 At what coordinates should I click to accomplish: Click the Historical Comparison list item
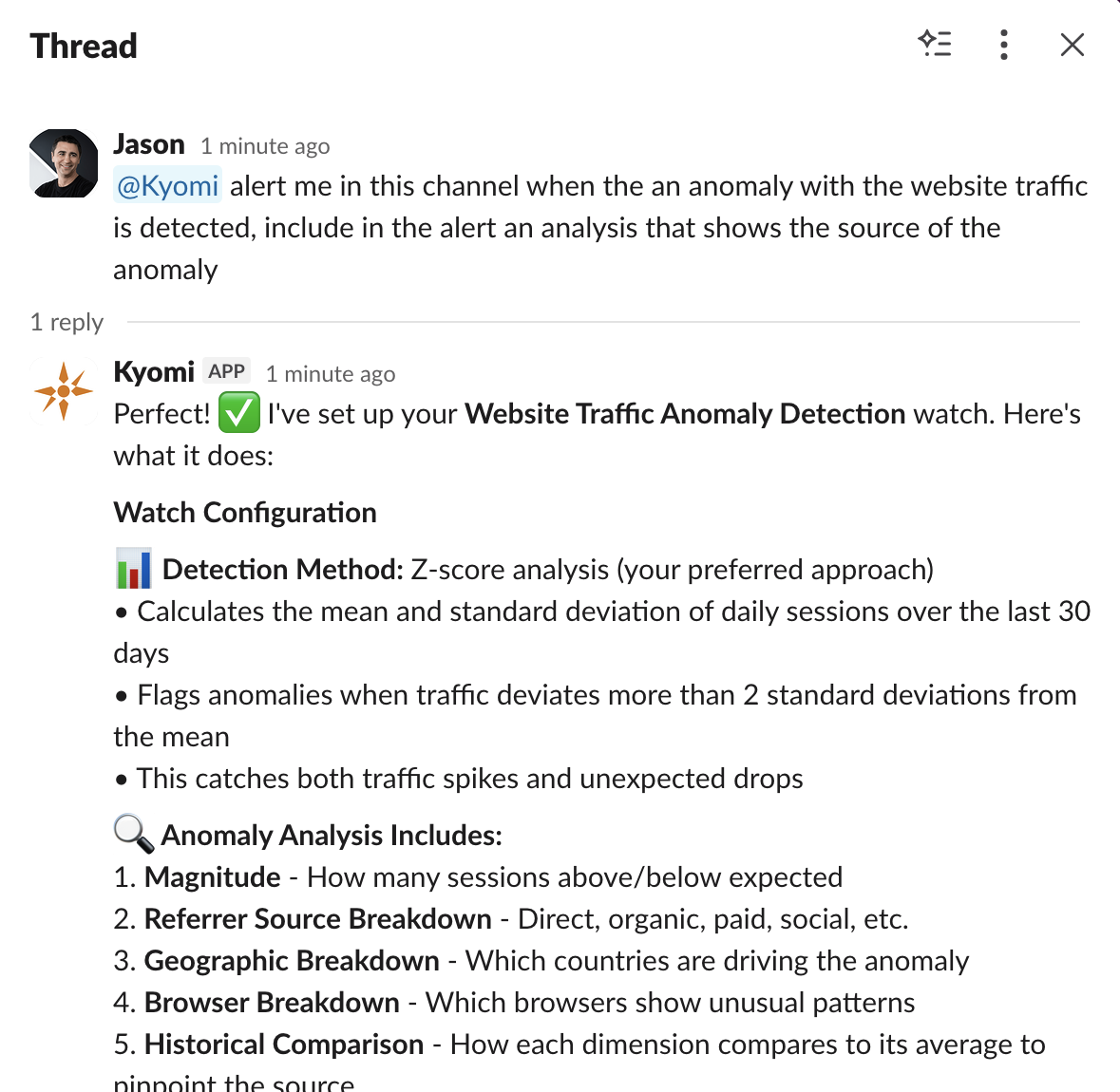click(283, 1044)
